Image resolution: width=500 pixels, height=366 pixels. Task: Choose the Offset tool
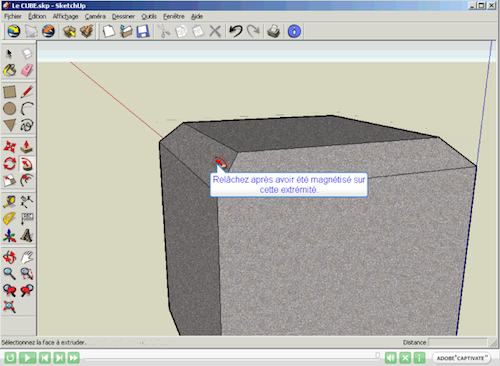tap(27, 180)
